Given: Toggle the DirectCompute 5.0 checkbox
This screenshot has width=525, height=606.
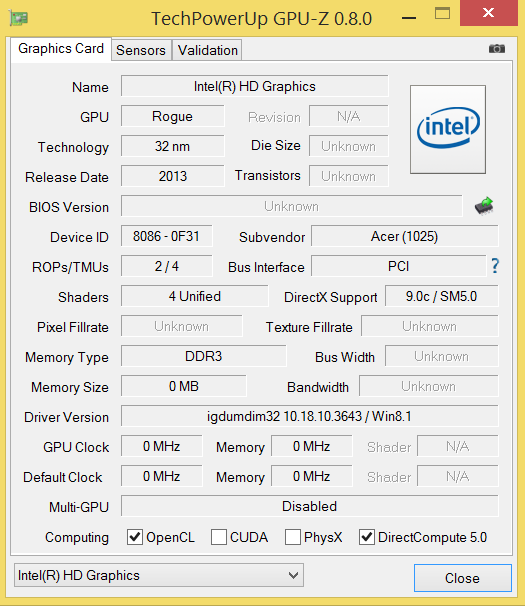Looking at the screenshot, I should 367,537.
